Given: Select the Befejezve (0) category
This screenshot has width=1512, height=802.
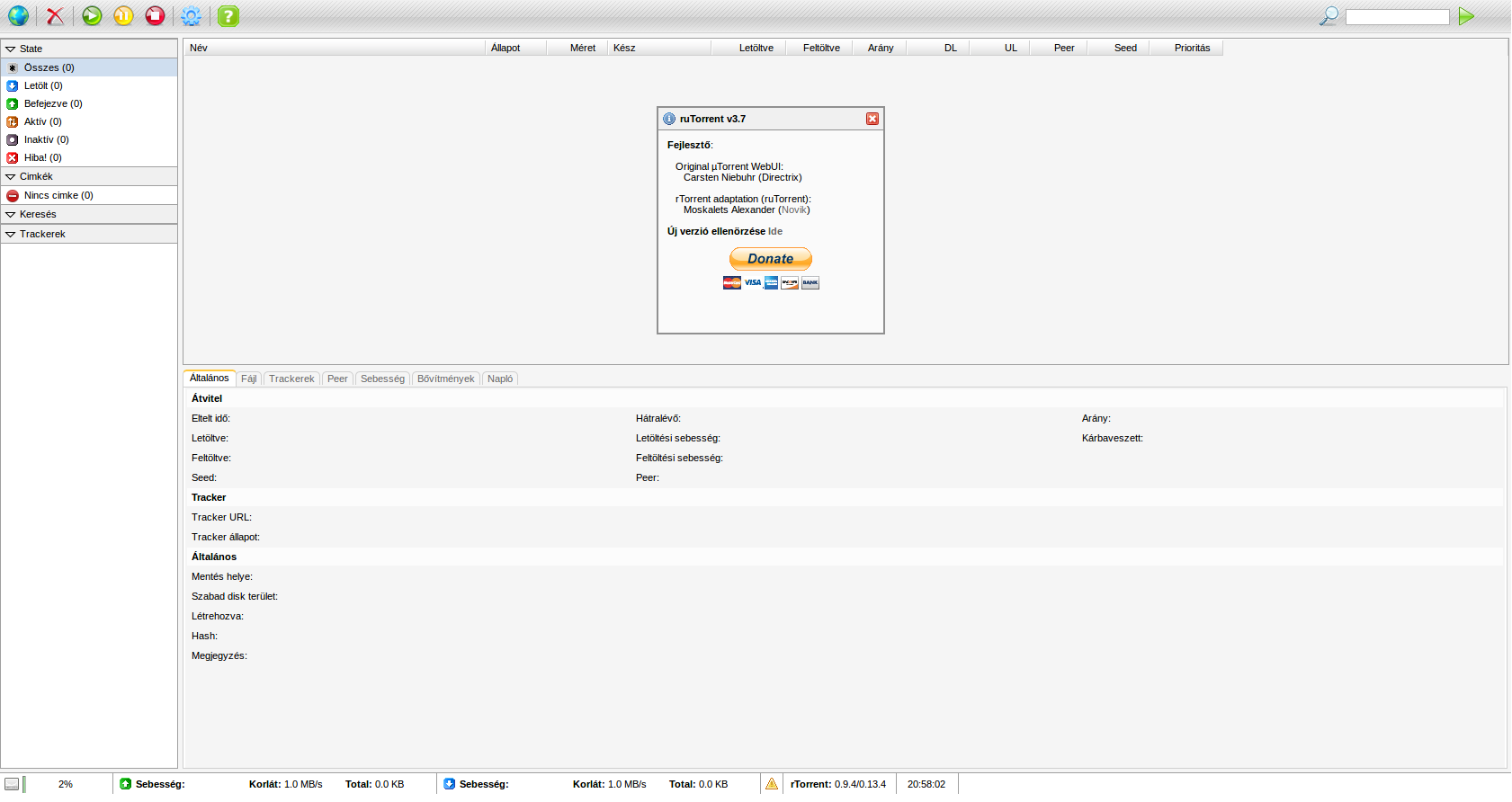Looking at the screenshot, I should 89,103.
